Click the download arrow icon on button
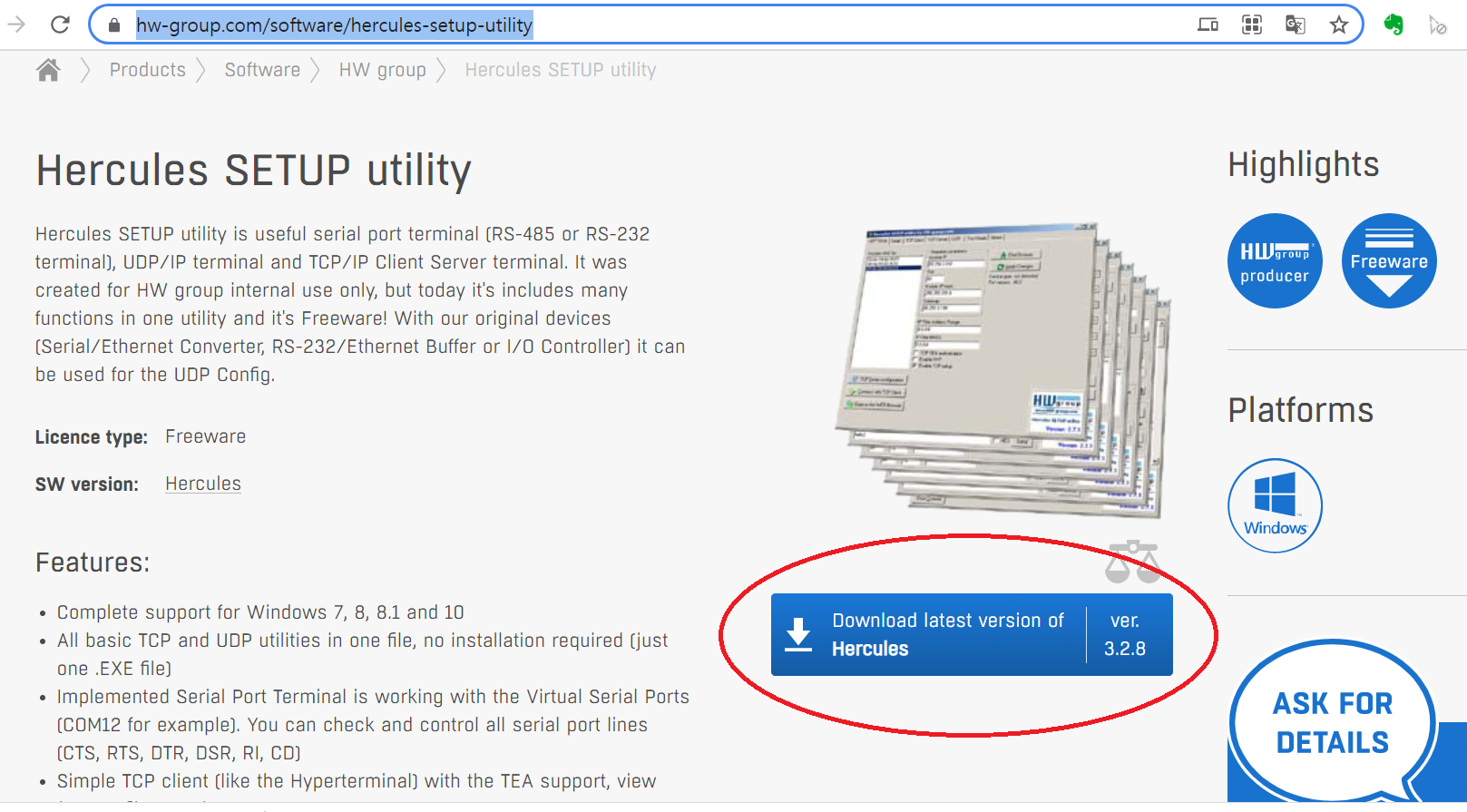Viewport: 1467px width, 812px height. point(798,634)
